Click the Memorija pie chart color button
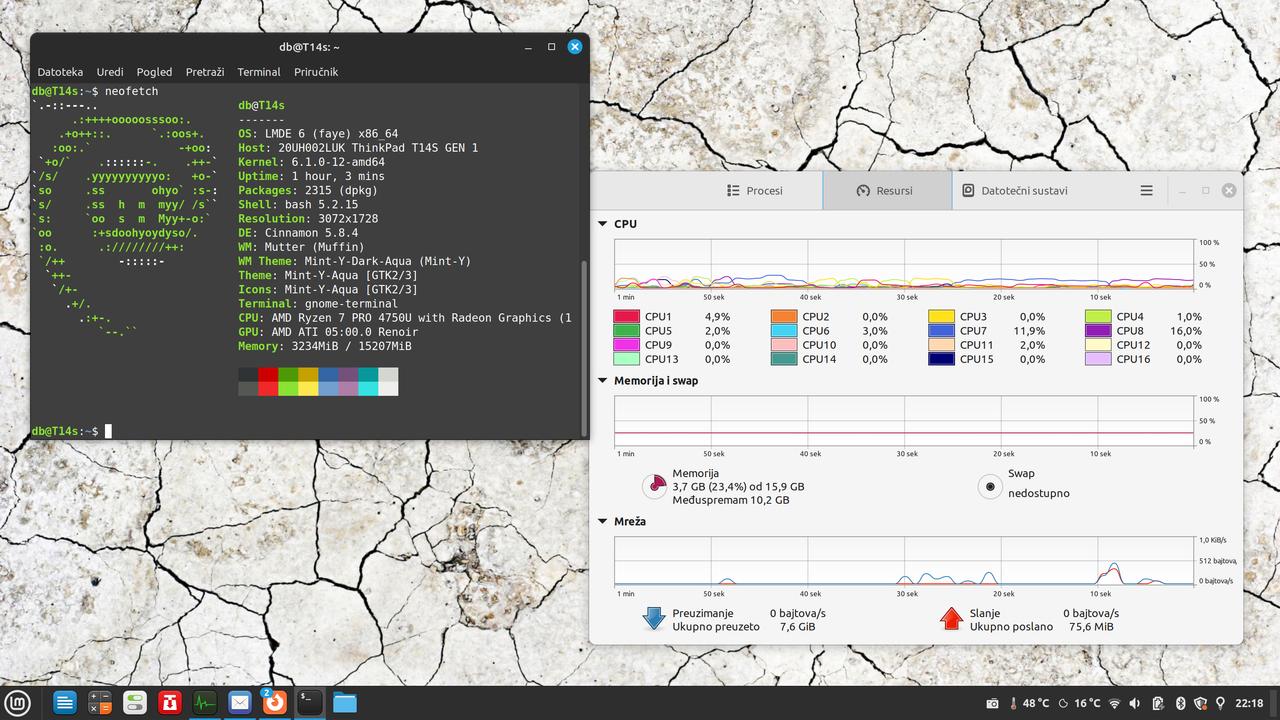 pos(654,486)
